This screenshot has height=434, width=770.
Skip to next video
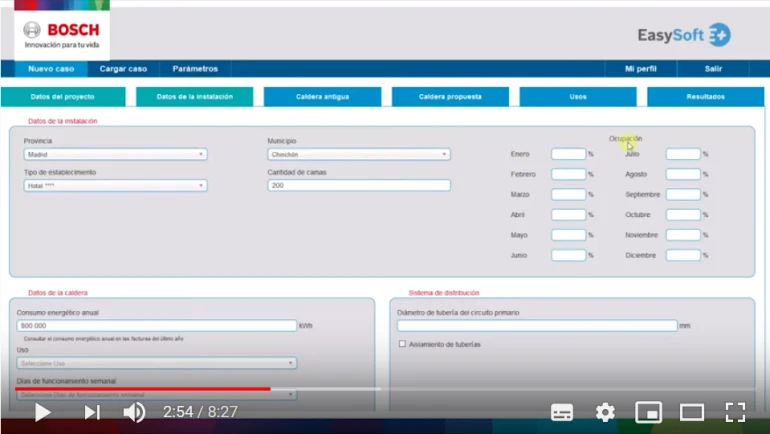[92, 412]
